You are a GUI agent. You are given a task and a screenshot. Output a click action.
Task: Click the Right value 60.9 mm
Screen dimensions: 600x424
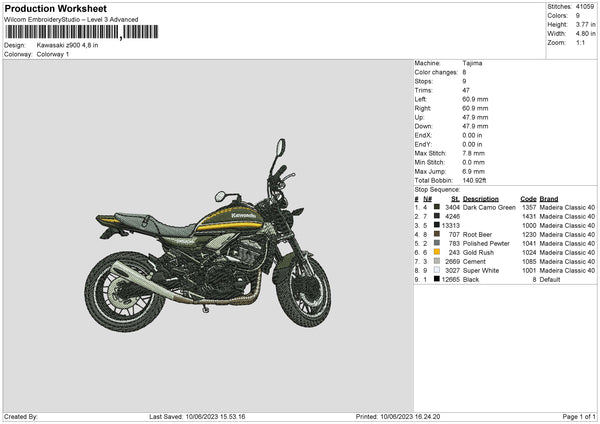pos(475,108)
